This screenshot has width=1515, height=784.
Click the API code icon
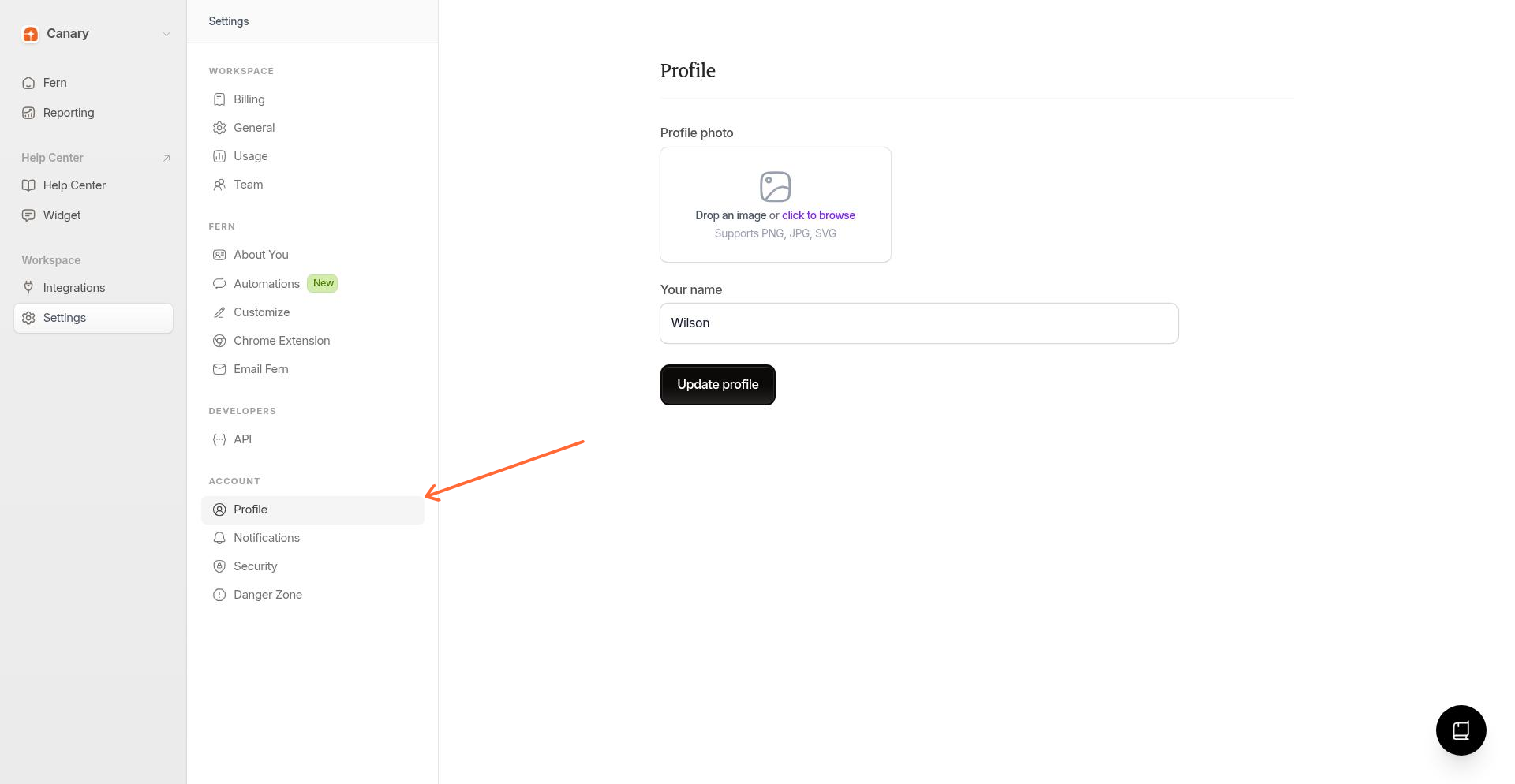[219, 439]
